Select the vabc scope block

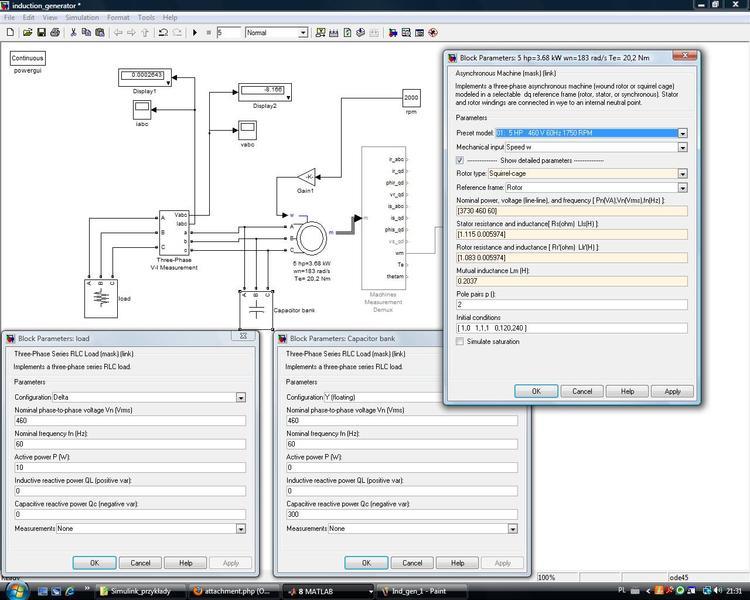point(247,129)
